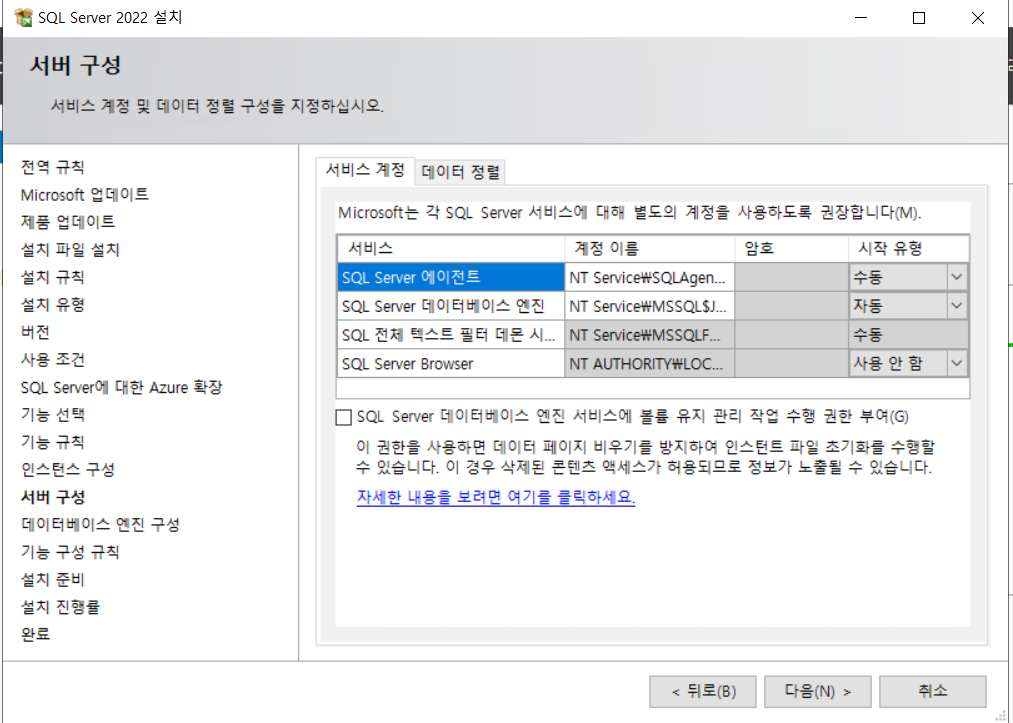Open startup type dropdown for SQL Server 에이전트

coord(957,277)
